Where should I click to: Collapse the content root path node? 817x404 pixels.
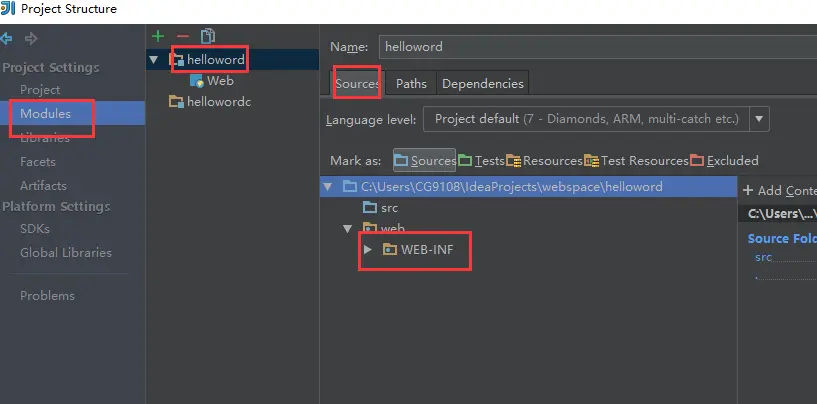click(x=327, y=187)
